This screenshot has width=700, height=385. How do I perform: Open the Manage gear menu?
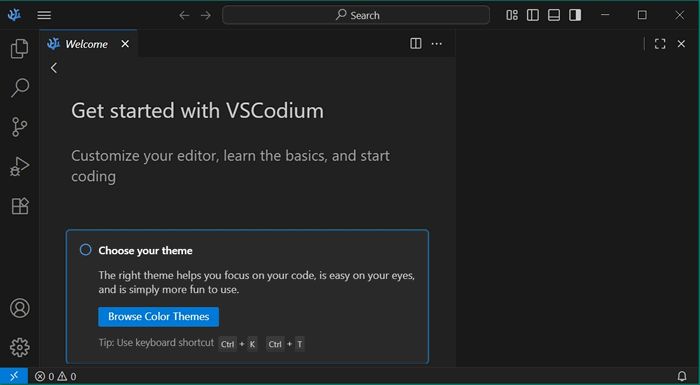[x=20, y=347]
